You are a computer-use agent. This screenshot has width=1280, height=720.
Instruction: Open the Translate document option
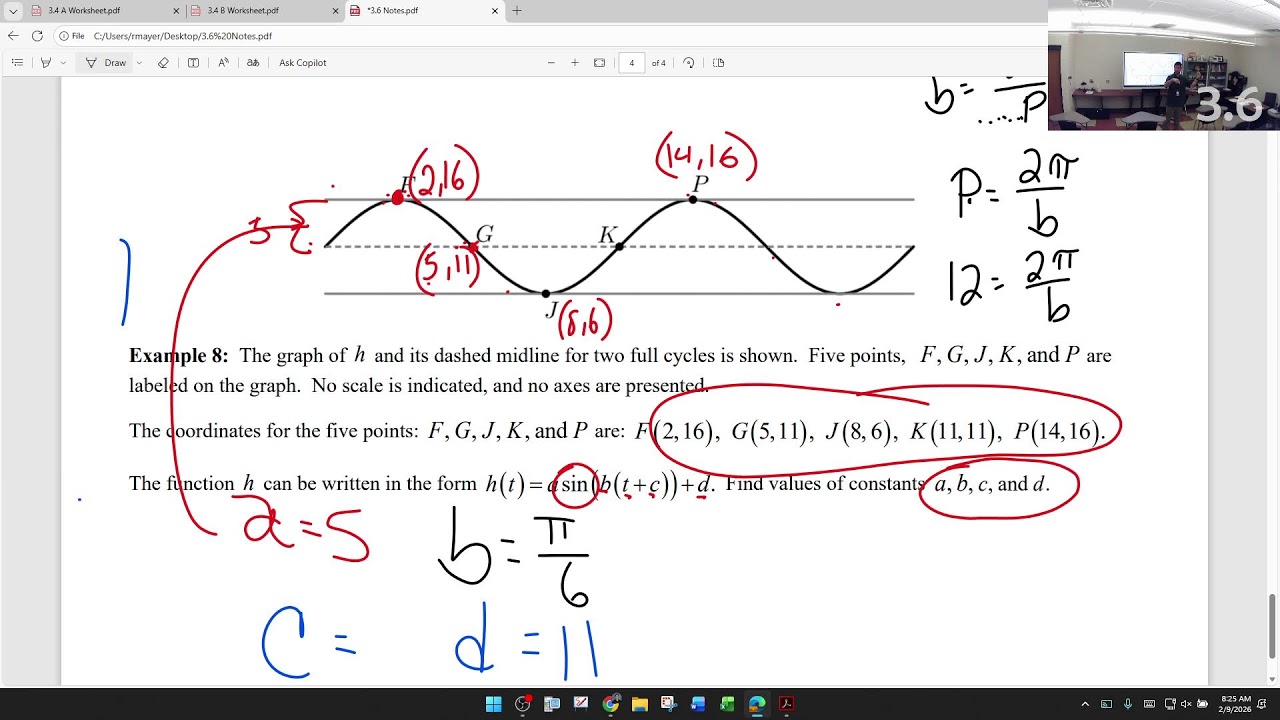pos(253,62)
